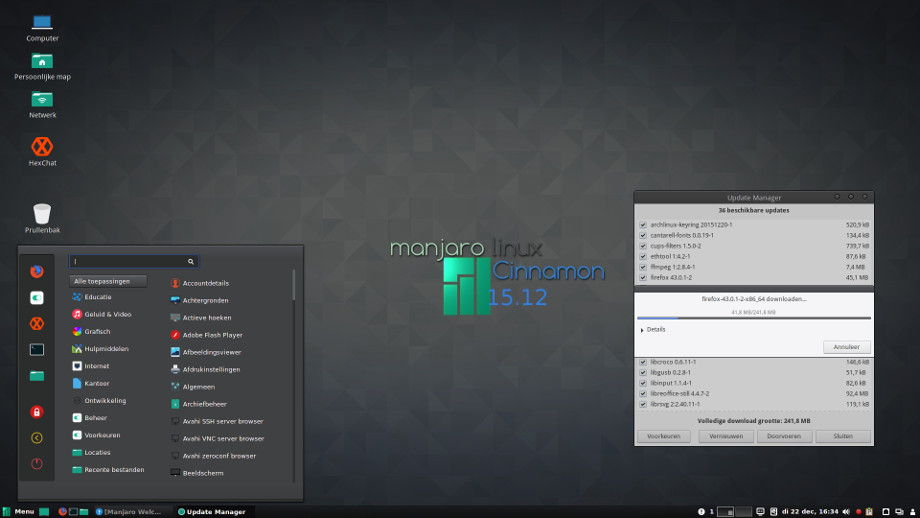920x518 pixels.
Task: Open the calendar from the clock
Action: pos(810,512)
